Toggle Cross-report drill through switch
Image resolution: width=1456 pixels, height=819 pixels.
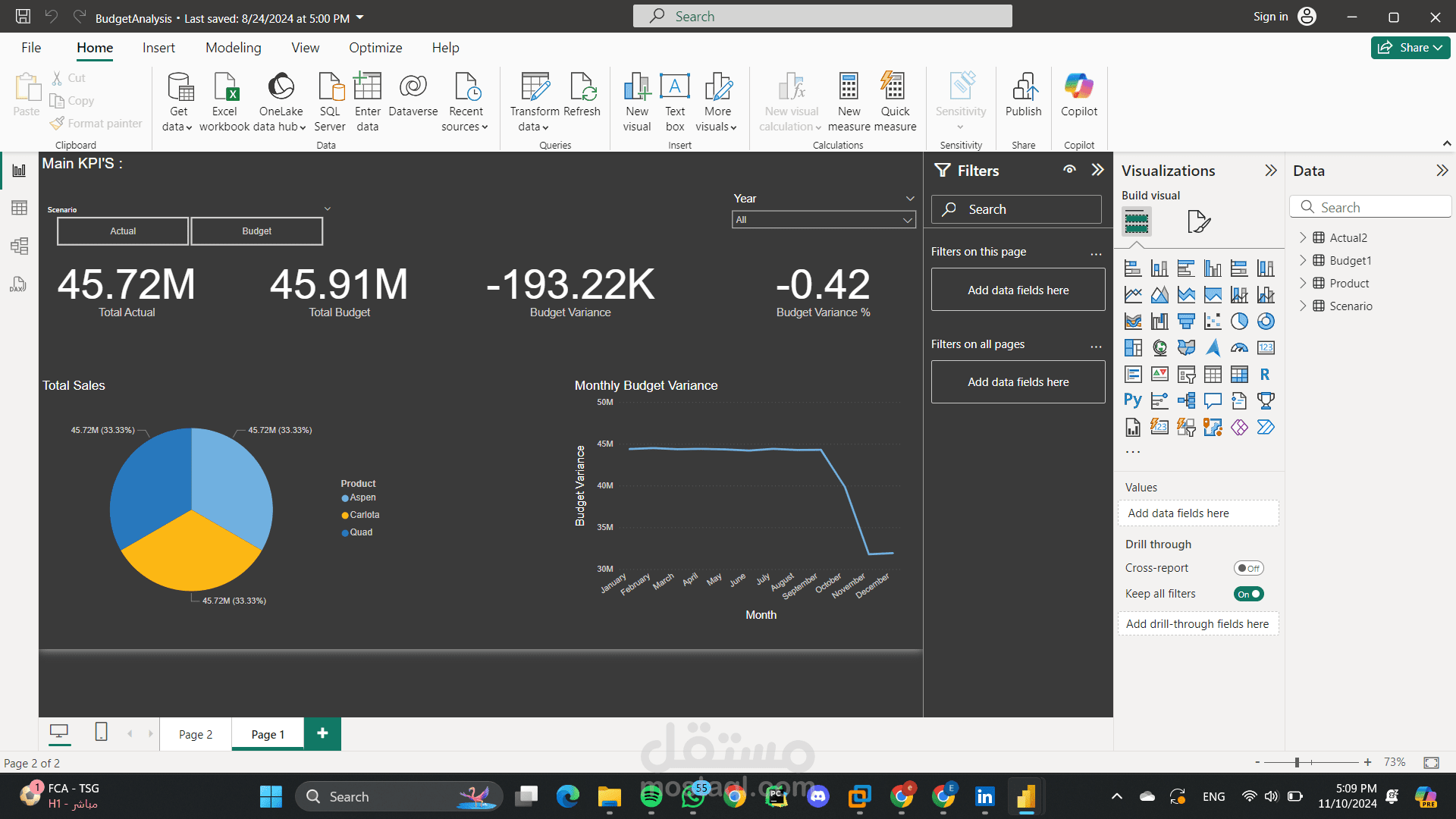tap(1248, 568)
